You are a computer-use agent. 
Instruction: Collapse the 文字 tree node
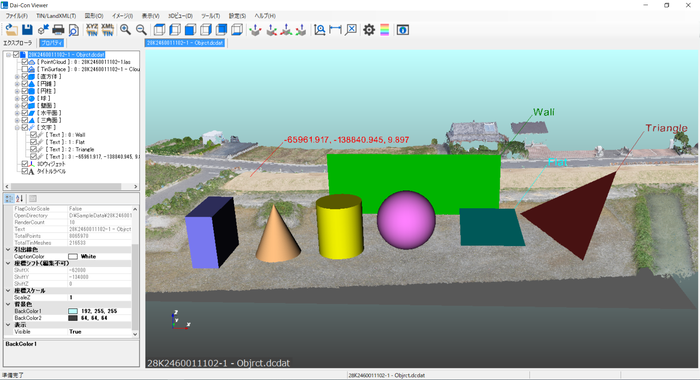[17, 127]
